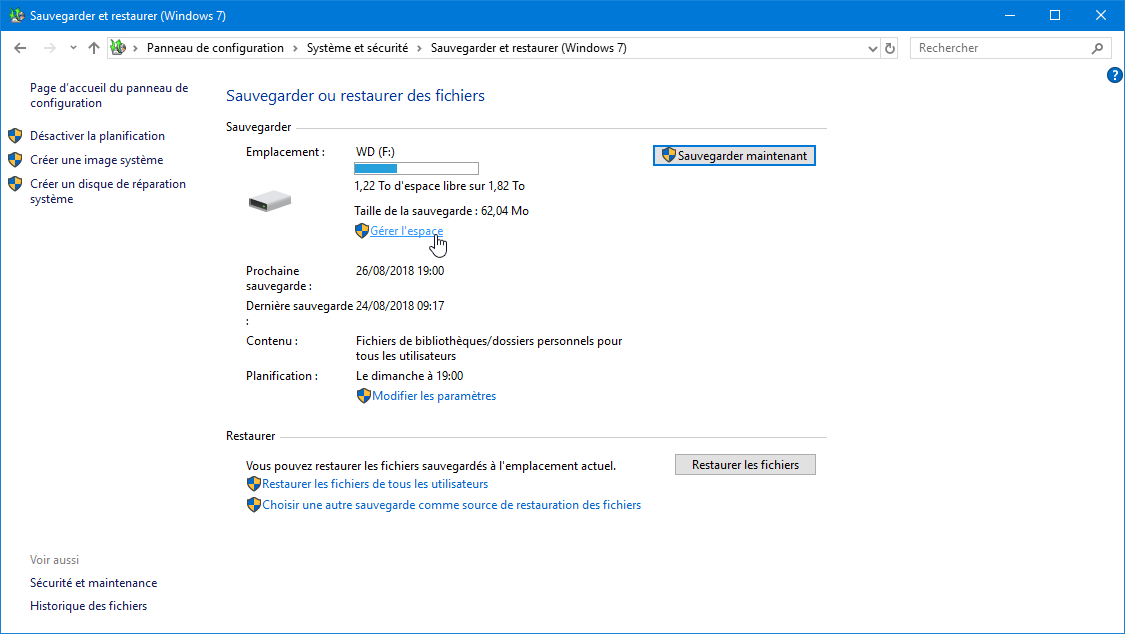Click the window title bar app icon
The image size is (1125, 634).
point(16,15)
